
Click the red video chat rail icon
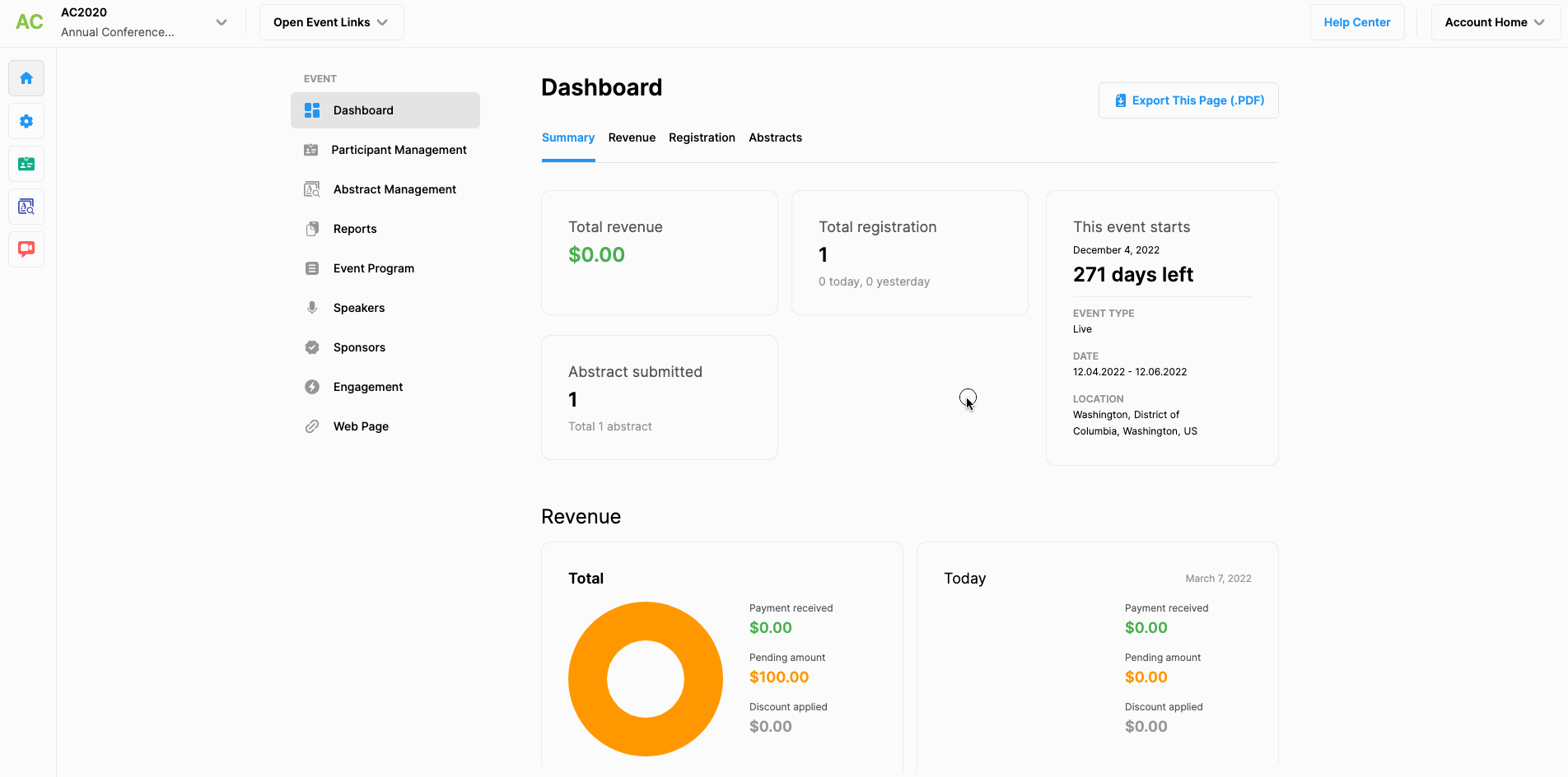pyautogui.click(x=26, y=249)
